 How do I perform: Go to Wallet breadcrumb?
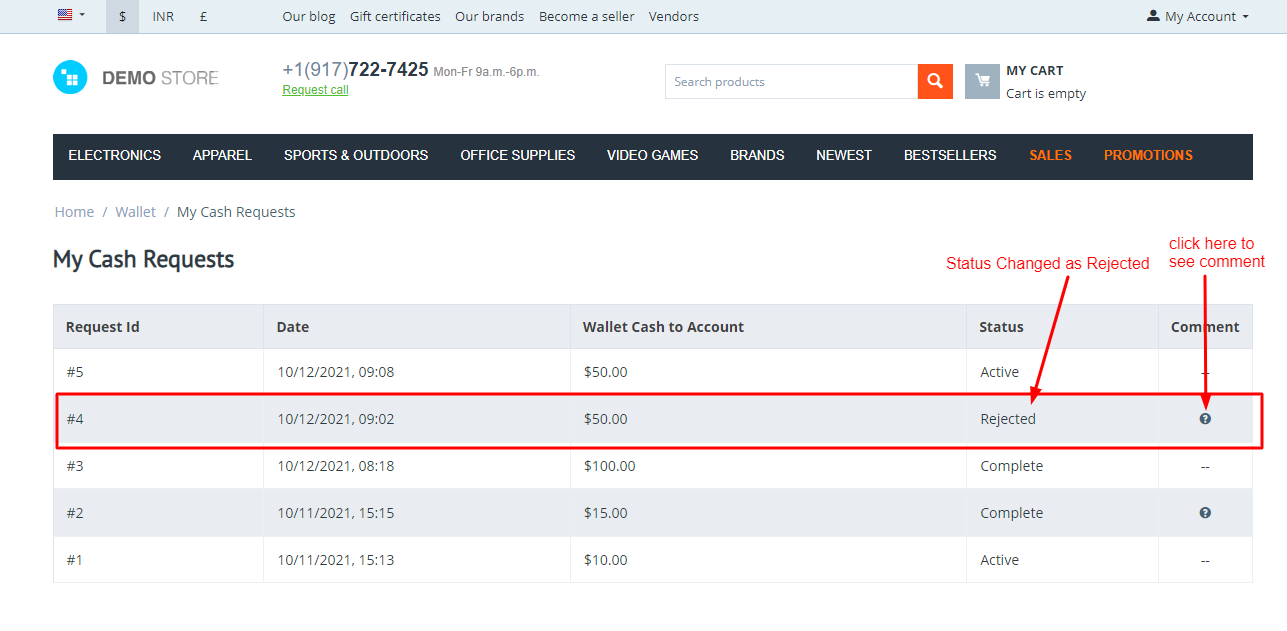pos(135,212)
